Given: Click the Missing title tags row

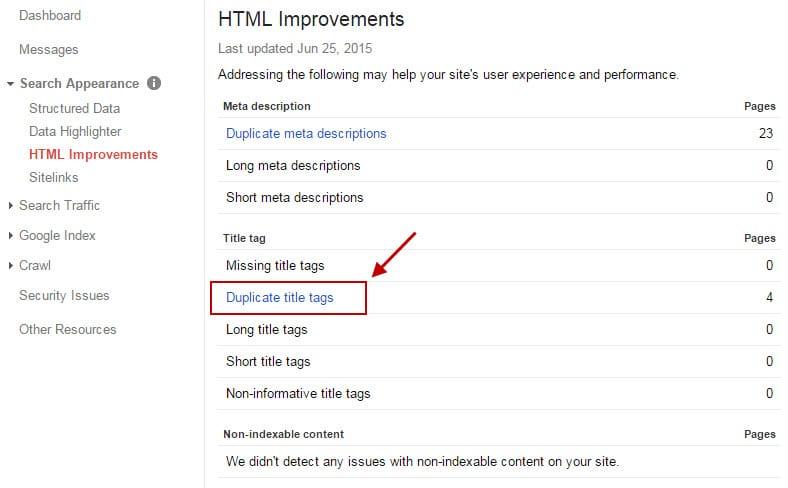Looking at the screenshot, I should coord(499,265).
